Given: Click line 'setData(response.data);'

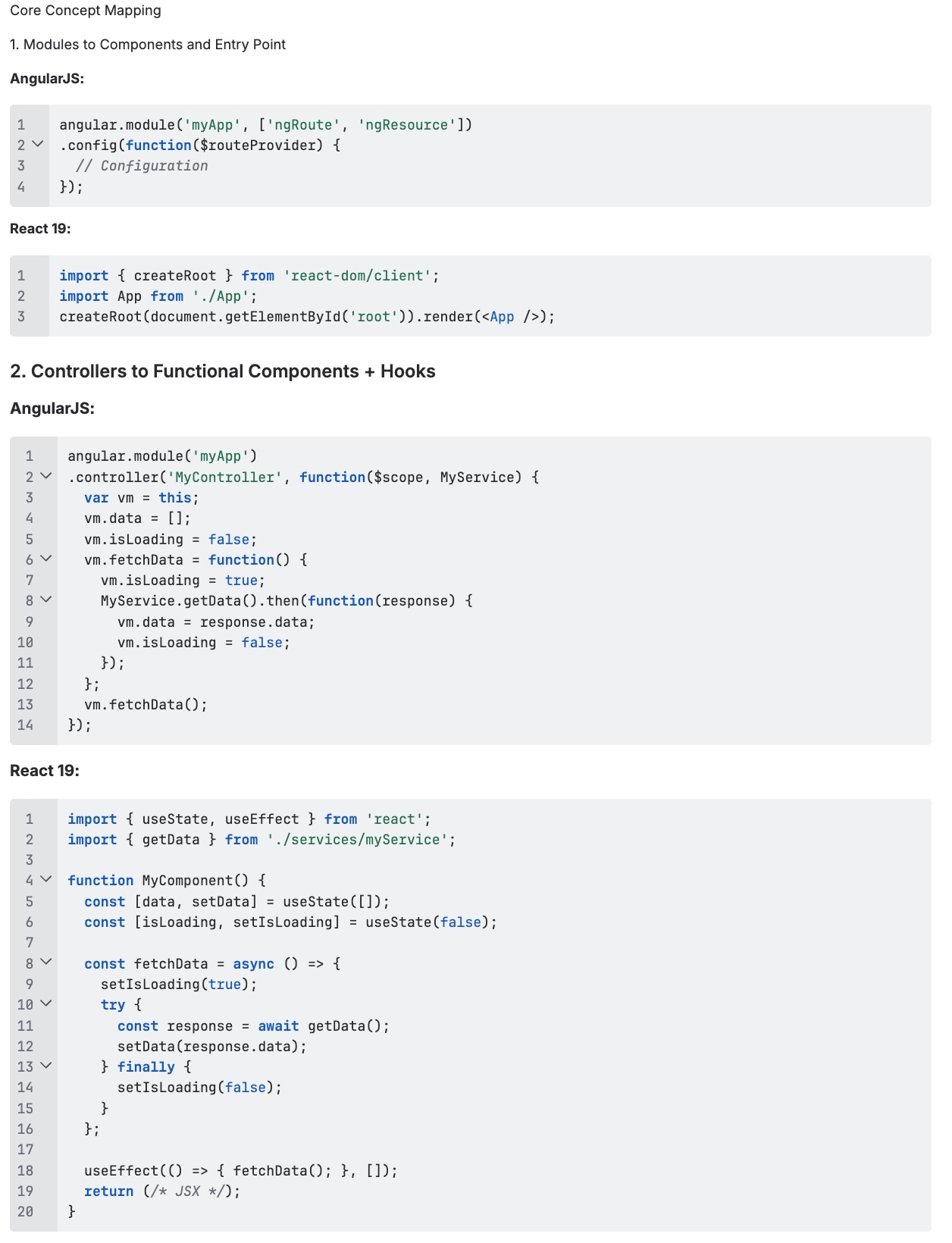Looking at the screenshot, I should pos(212,1047).
